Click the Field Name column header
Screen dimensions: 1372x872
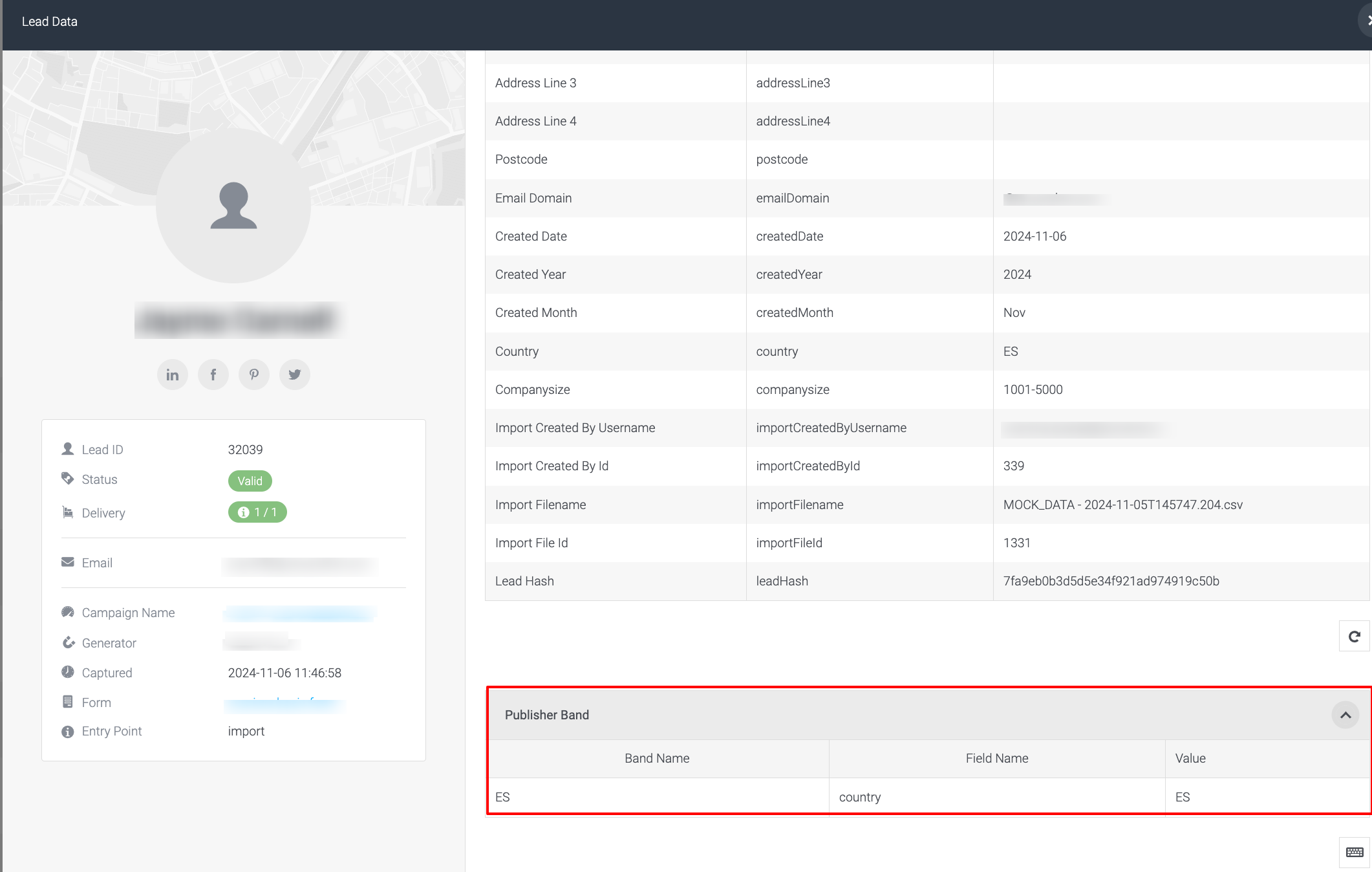tap(997, 758)
